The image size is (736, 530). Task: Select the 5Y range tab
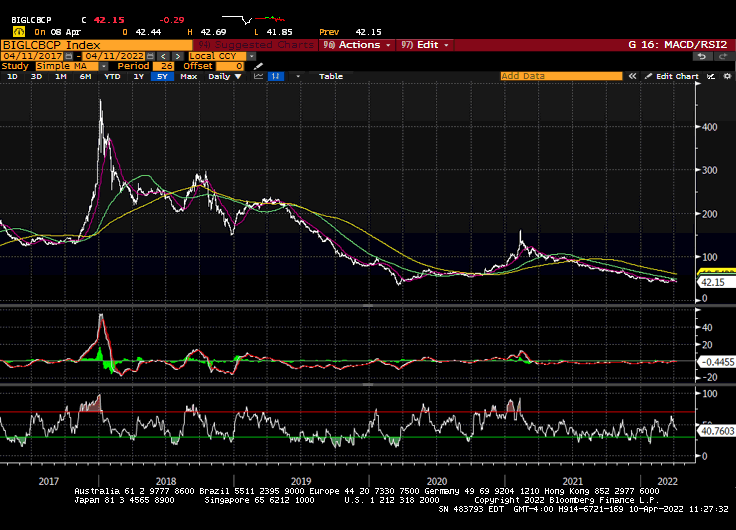point(162,76)
